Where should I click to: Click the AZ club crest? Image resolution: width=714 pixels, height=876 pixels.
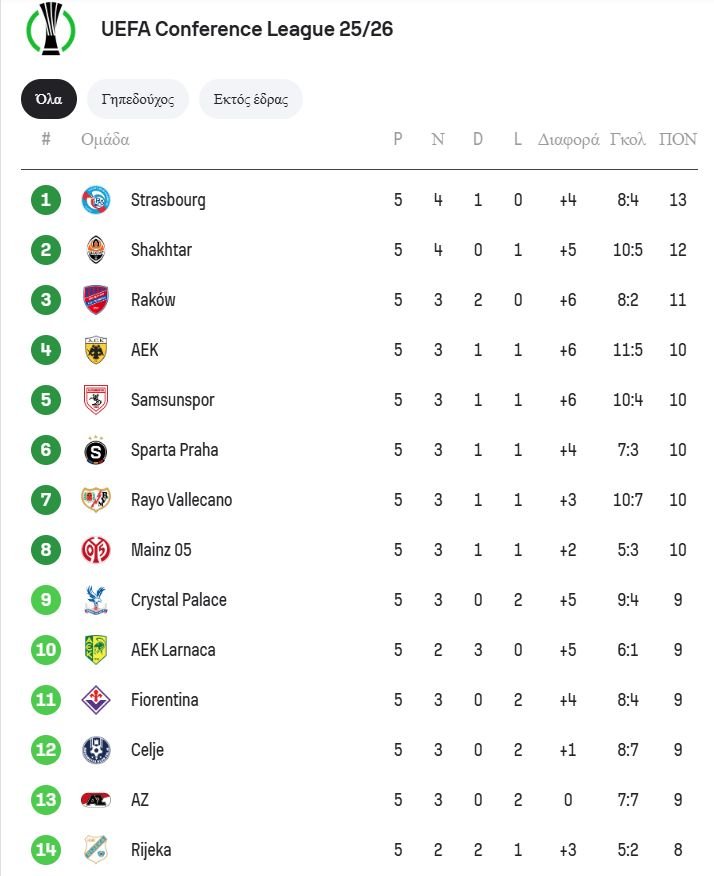coord(96,800)
